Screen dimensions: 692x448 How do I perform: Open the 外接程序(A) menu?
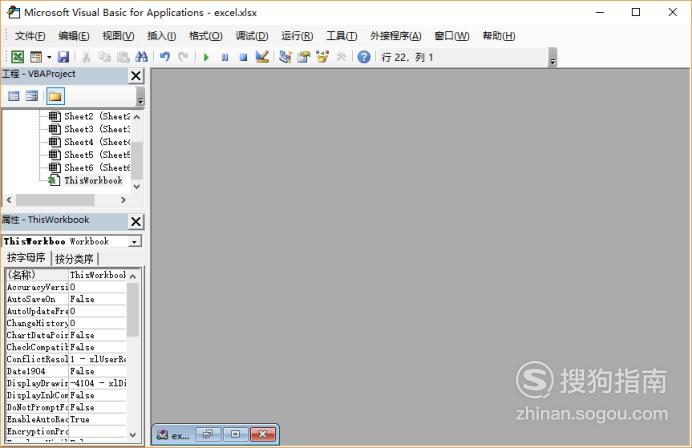[x=396, y=36]
